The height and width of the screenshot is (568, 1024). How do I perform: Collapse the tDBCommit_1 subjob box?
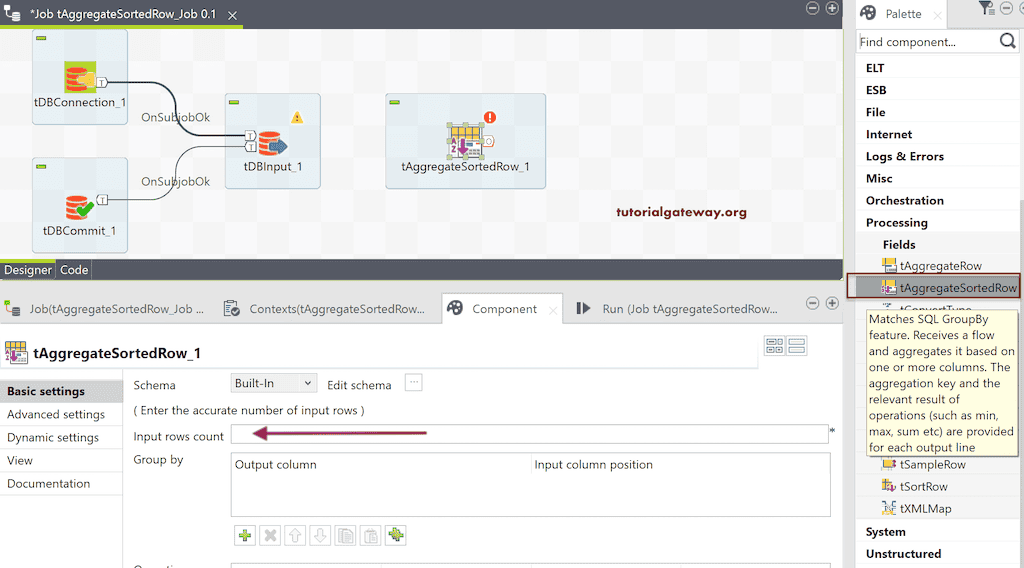click(41, 166)
